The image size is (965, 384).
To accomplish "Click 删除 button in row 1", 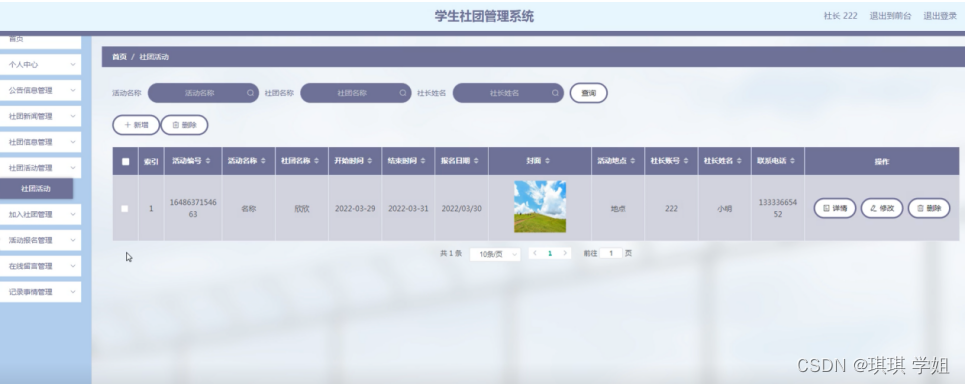I will click(x=929, y=208).
